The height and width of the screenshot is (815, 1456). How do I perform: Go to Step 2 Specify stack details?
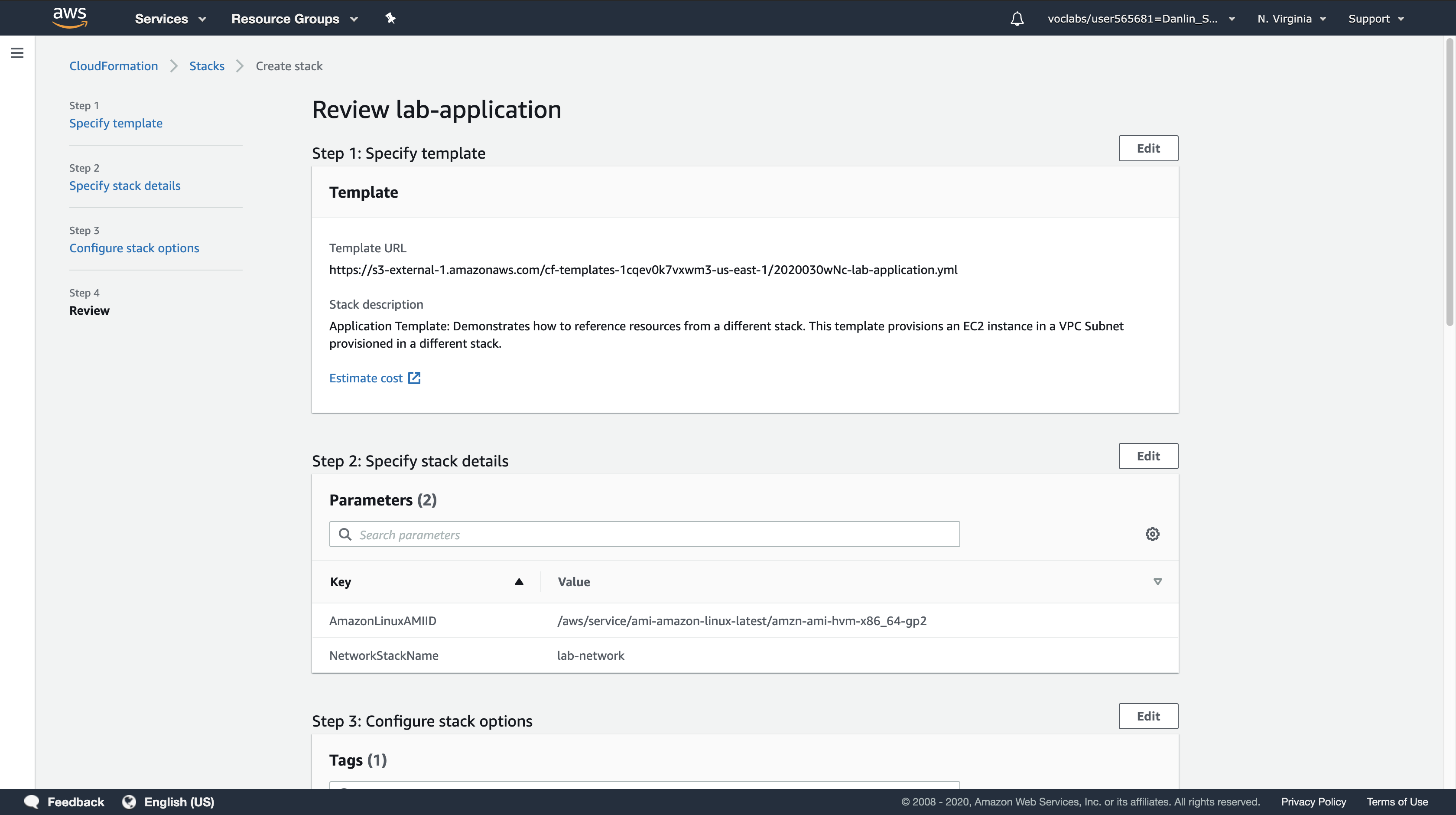(125, 186)
